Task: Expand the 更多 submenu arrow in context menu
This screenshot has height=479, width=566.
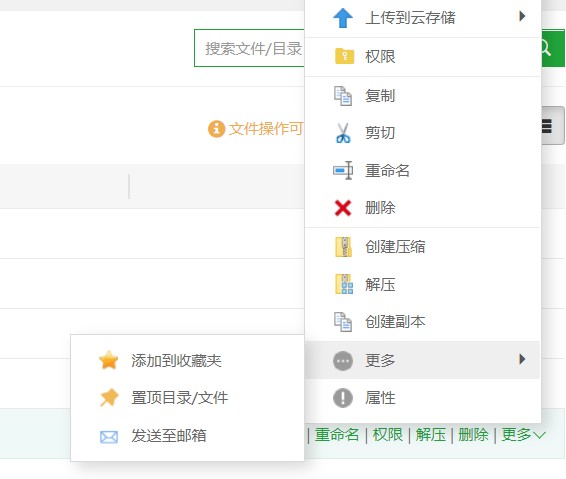Action: click(522, 359)
